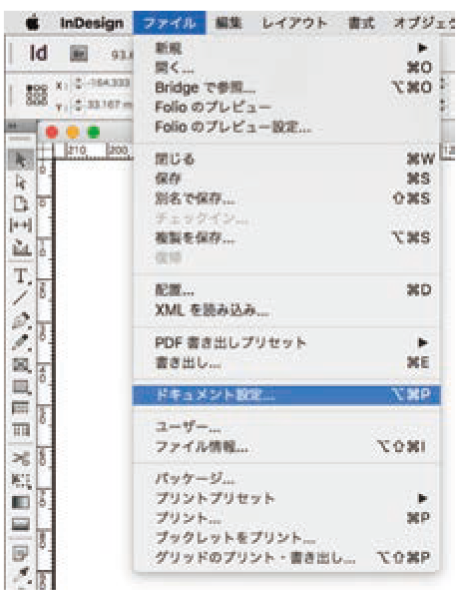Open the InDesign application menu
Screen dimensions: 460x595
pyautogui.click(x=92, y=23)
